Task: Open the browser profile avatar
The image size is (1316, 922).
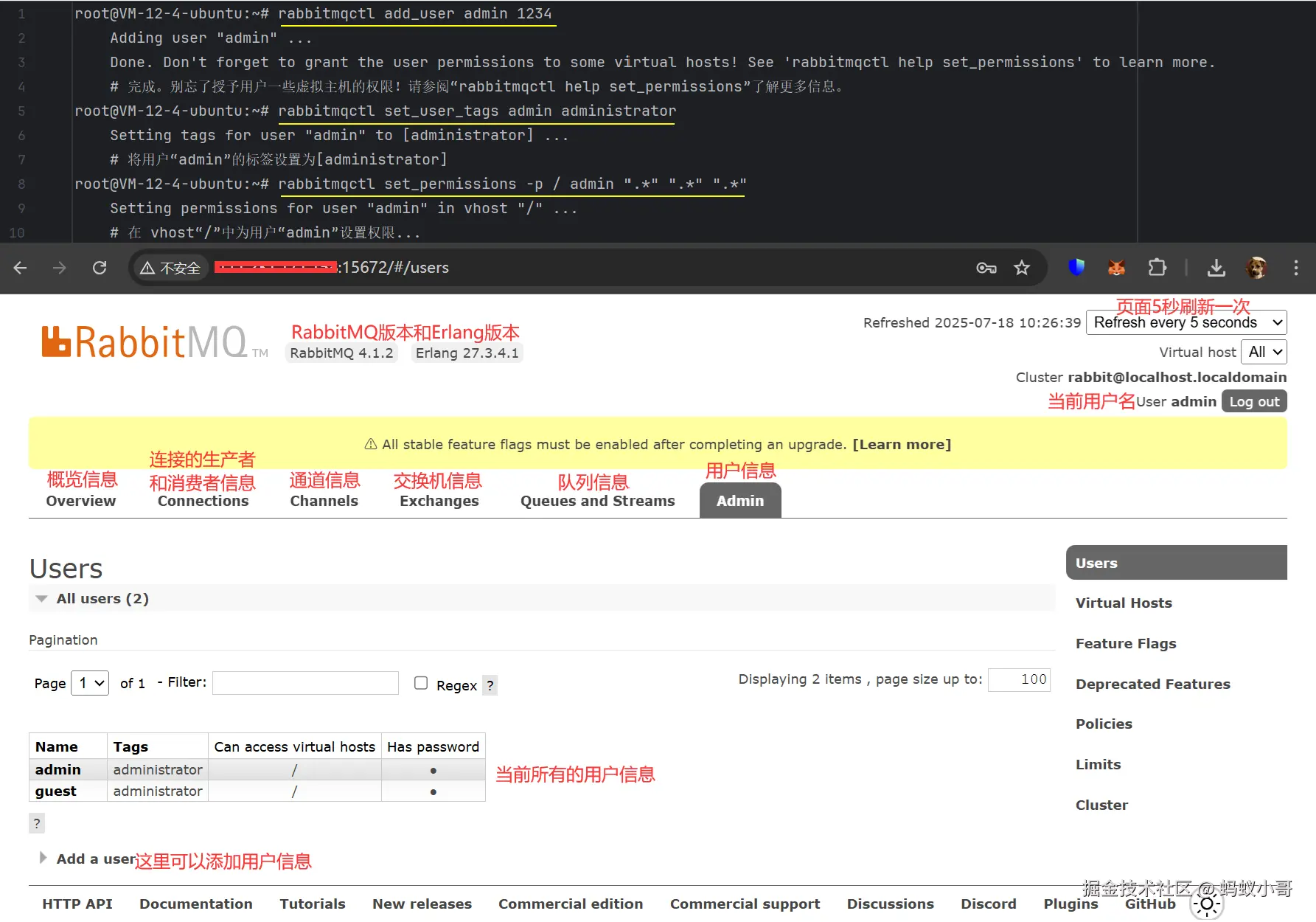Action: 1256,267
